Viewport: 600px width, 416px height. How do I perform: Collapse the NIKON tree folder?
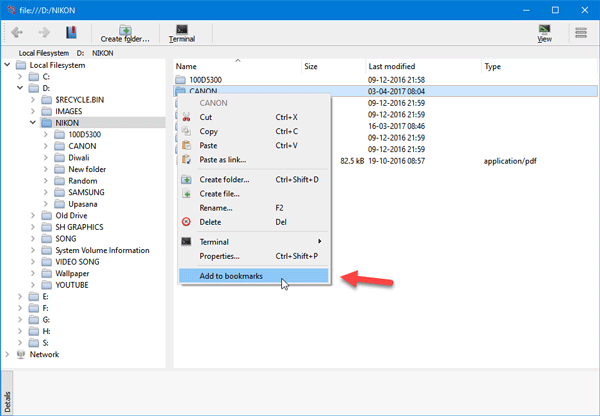pyautogui.click(x=33, y=123)
